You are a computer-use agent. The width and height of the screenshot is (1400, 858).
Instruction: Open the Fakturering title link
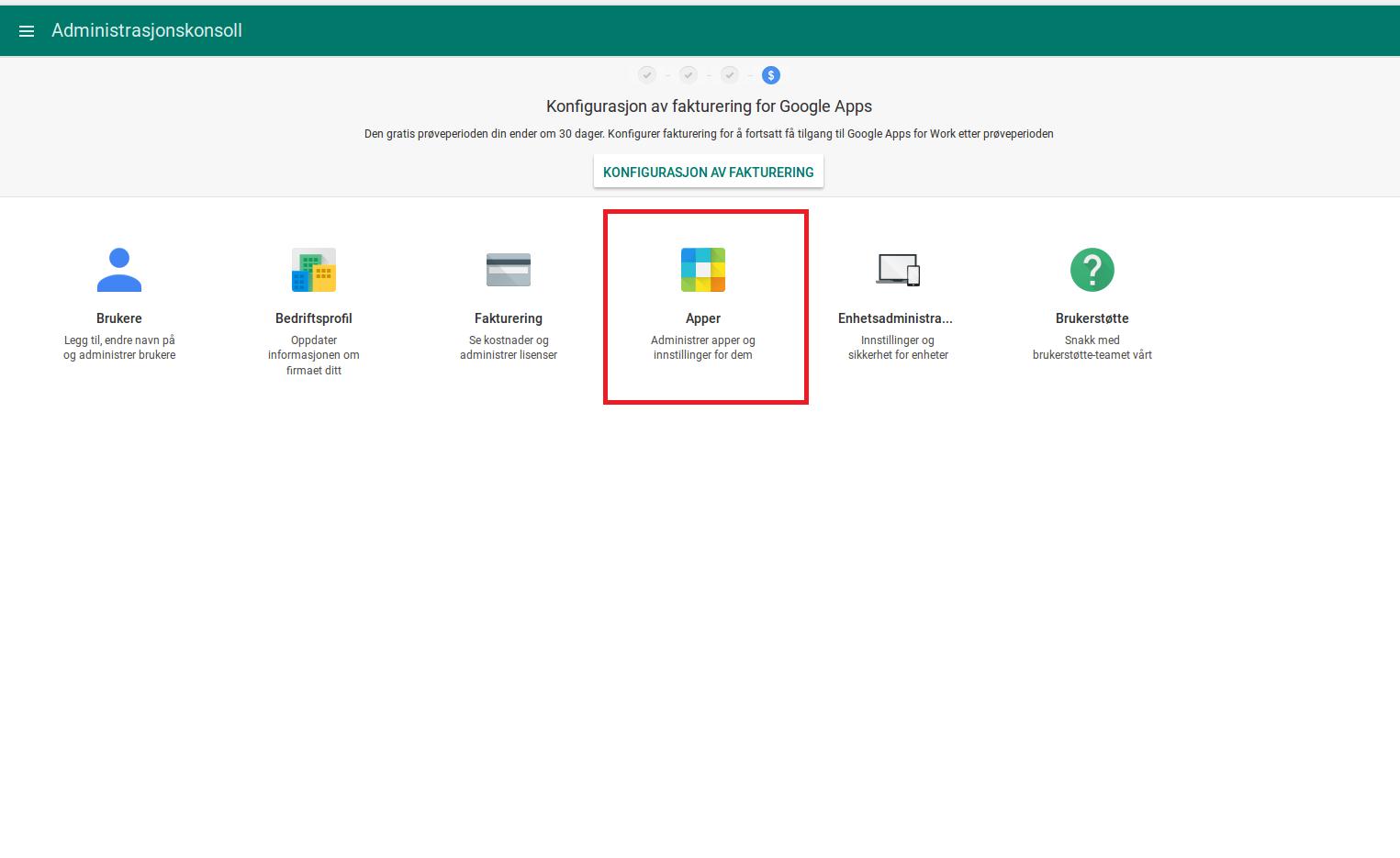[x=509, y=318]
